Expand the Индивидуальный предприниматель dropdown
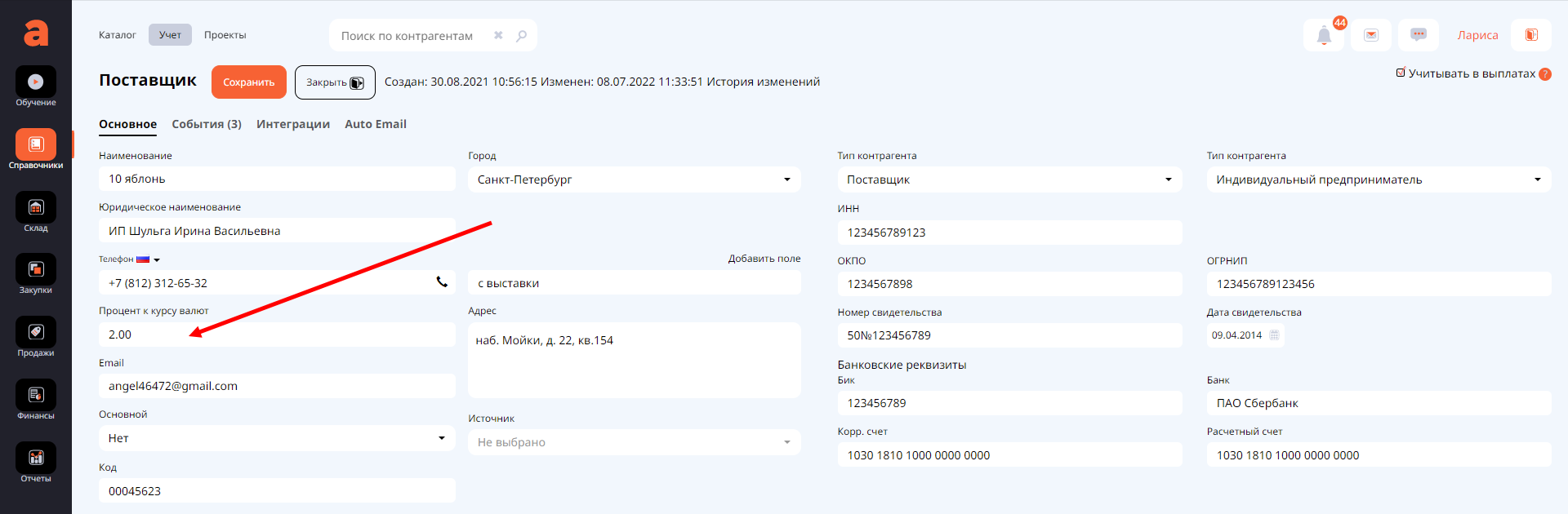Screen dimensions: 1568x514 tap(1378, 179)
